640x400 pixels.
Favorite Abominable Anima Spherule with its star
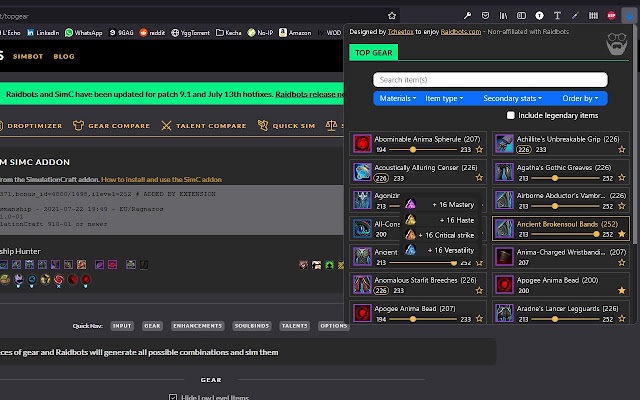[479, 150]
